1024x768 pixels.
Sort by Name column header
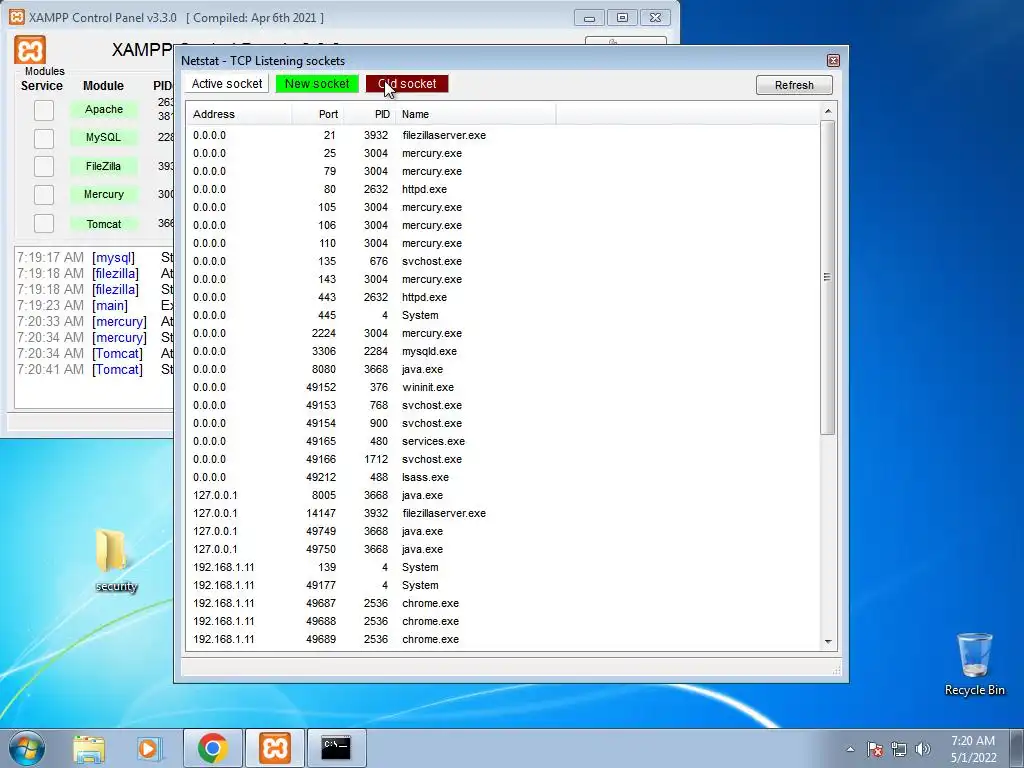click(476, 114)
